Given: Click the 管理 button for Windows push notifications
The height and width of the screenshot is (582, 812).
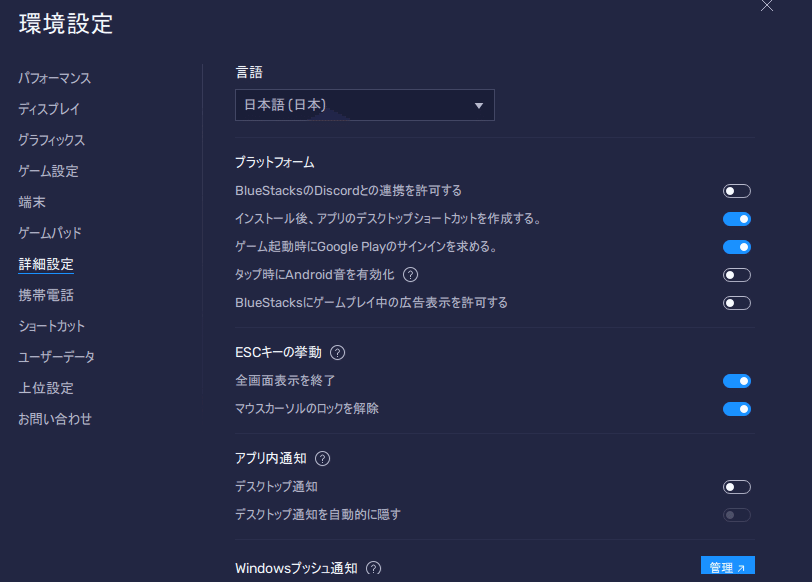Looking at the screenshot, I should coord(728,567).
